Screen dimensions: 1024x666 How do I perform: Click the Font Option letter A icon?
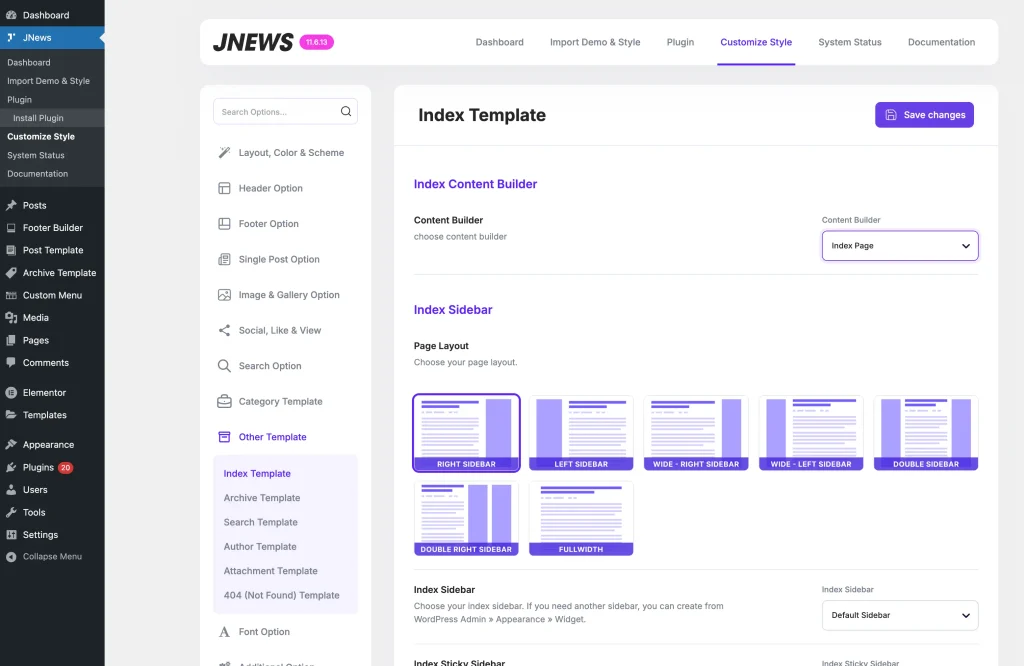[x=224, y=632]
